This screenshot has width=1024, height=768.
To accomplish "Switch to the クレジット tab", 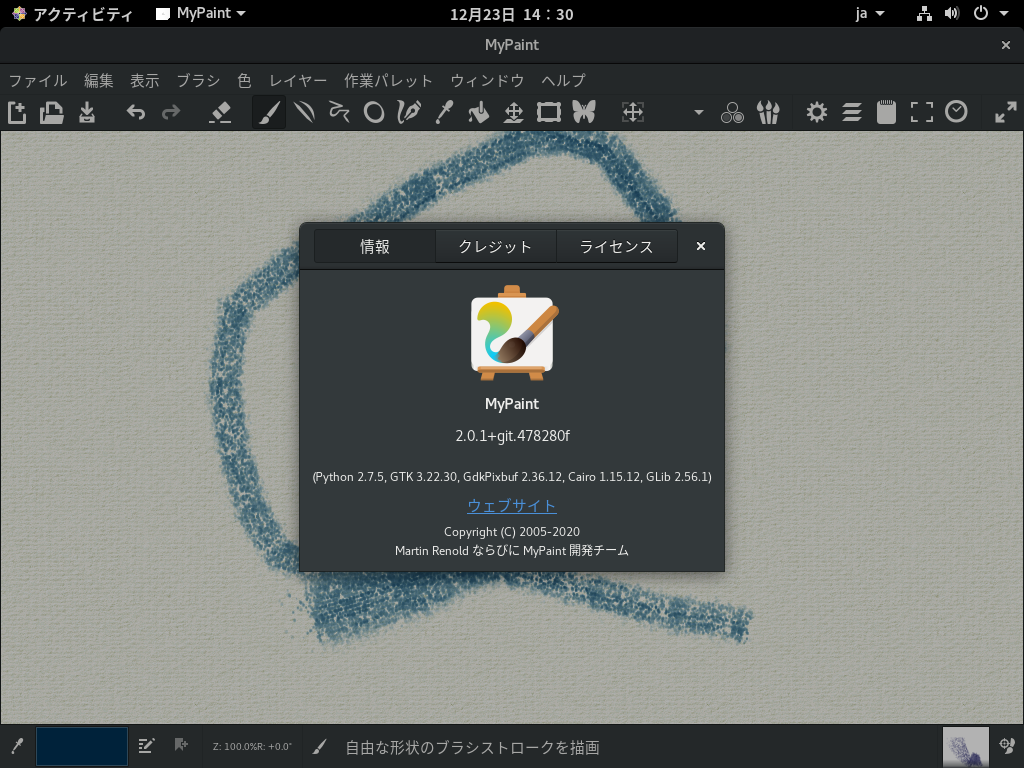I will point(495,245).
